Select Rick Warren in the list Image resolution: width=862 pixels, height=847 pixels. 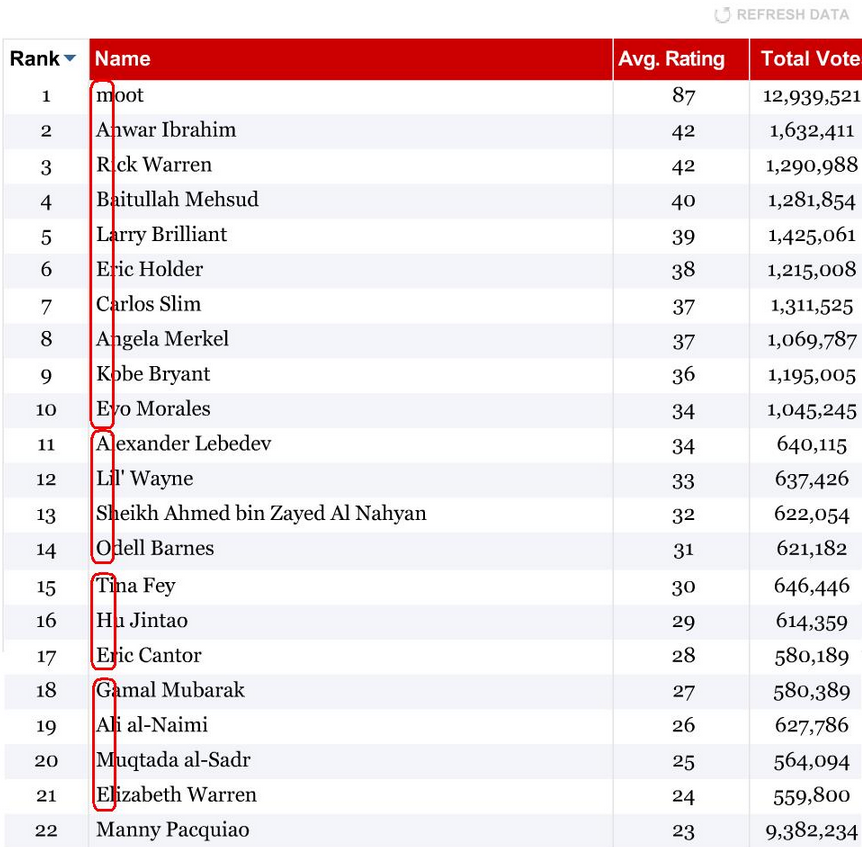click(x=154, y=165)
